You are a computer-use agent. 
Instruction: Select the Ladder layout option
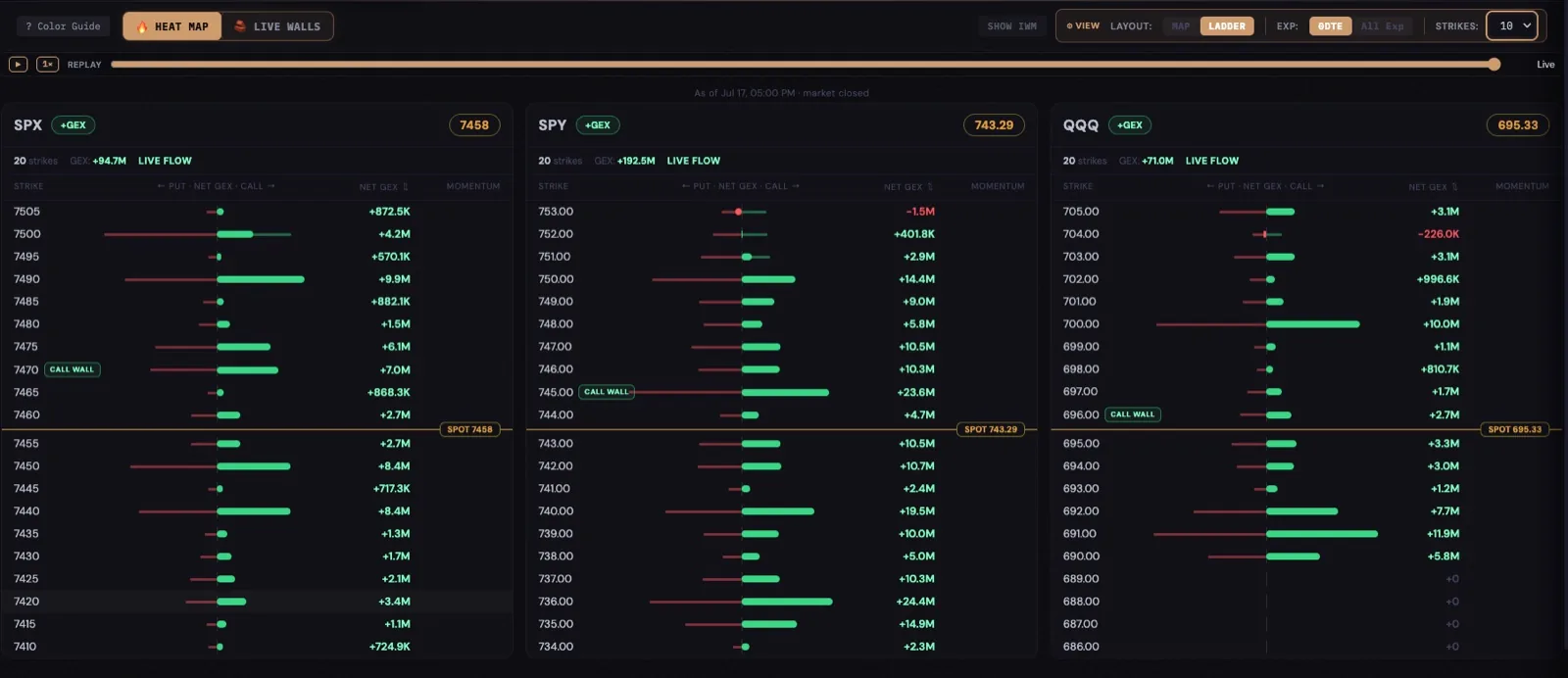coord(1227,26)
